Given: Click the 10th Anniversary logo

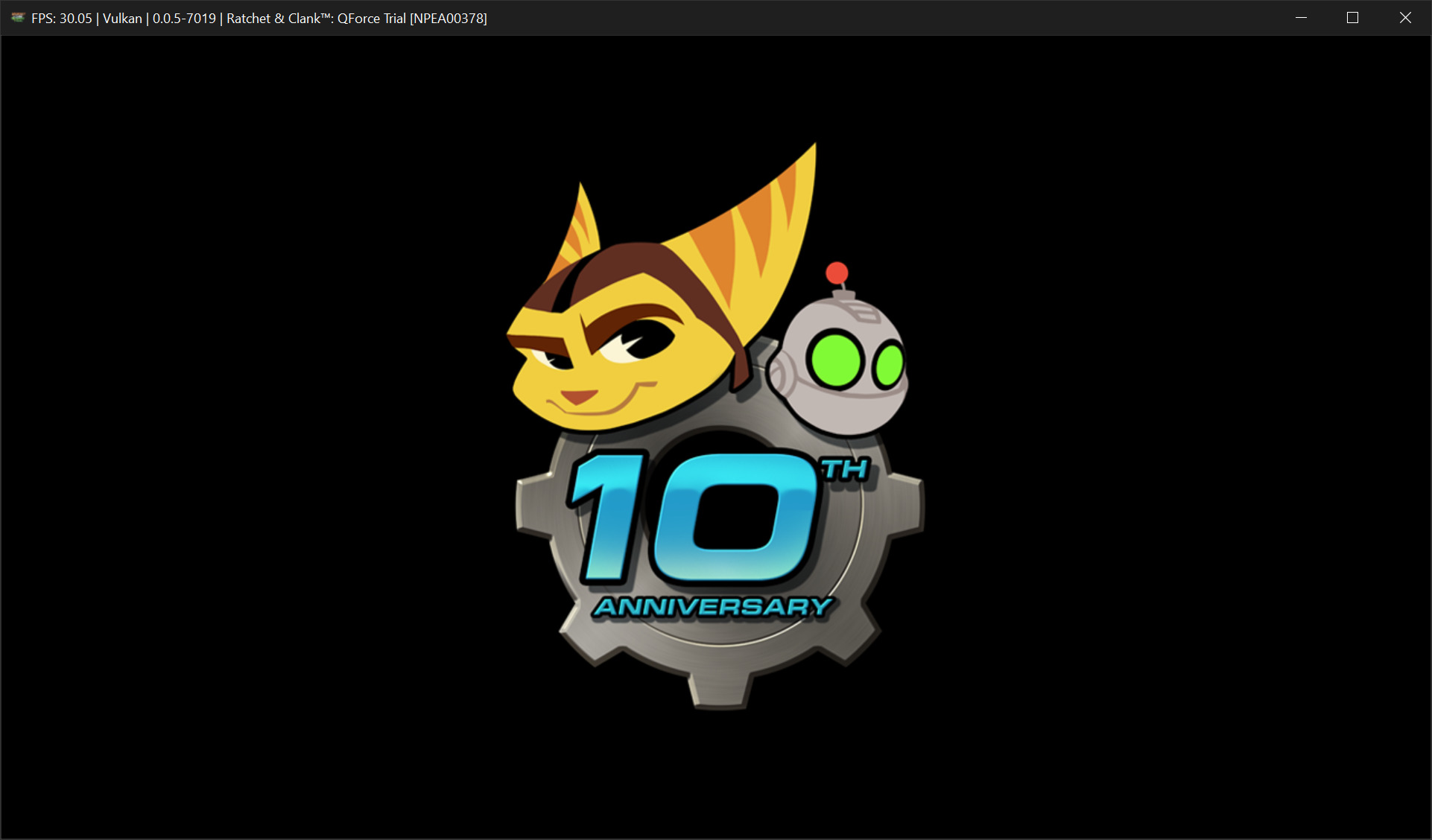Looking at the screenshot, I should tap(717, 426).
